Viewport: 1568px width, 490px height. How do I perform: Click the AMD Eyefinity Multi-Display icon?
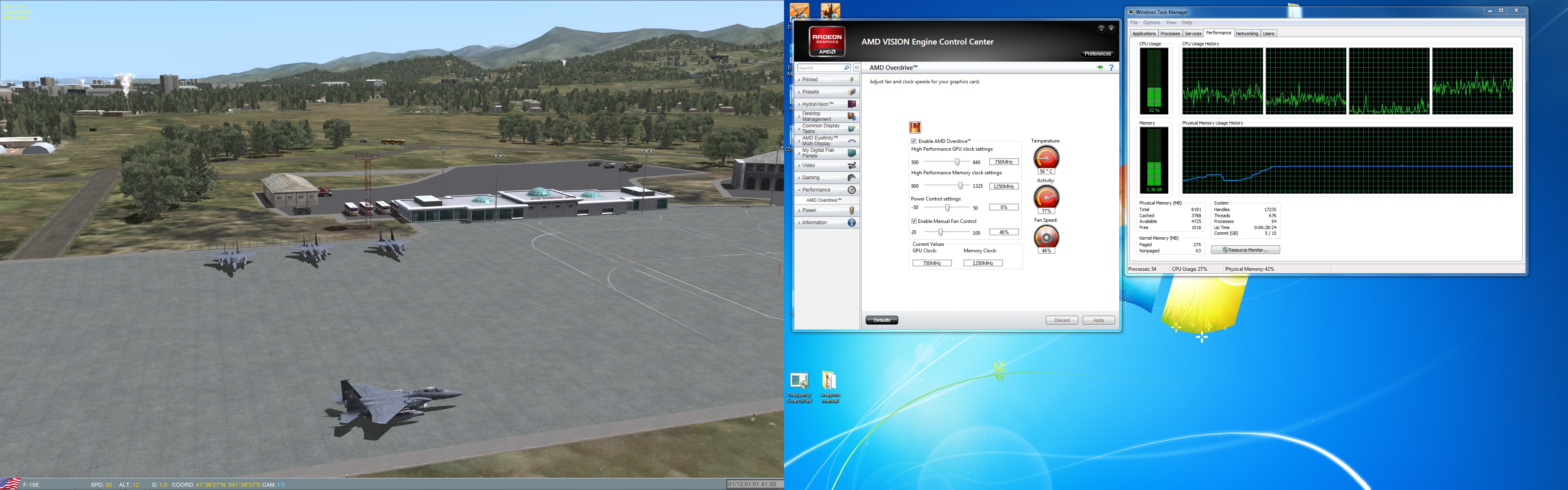tap(851, 140)
